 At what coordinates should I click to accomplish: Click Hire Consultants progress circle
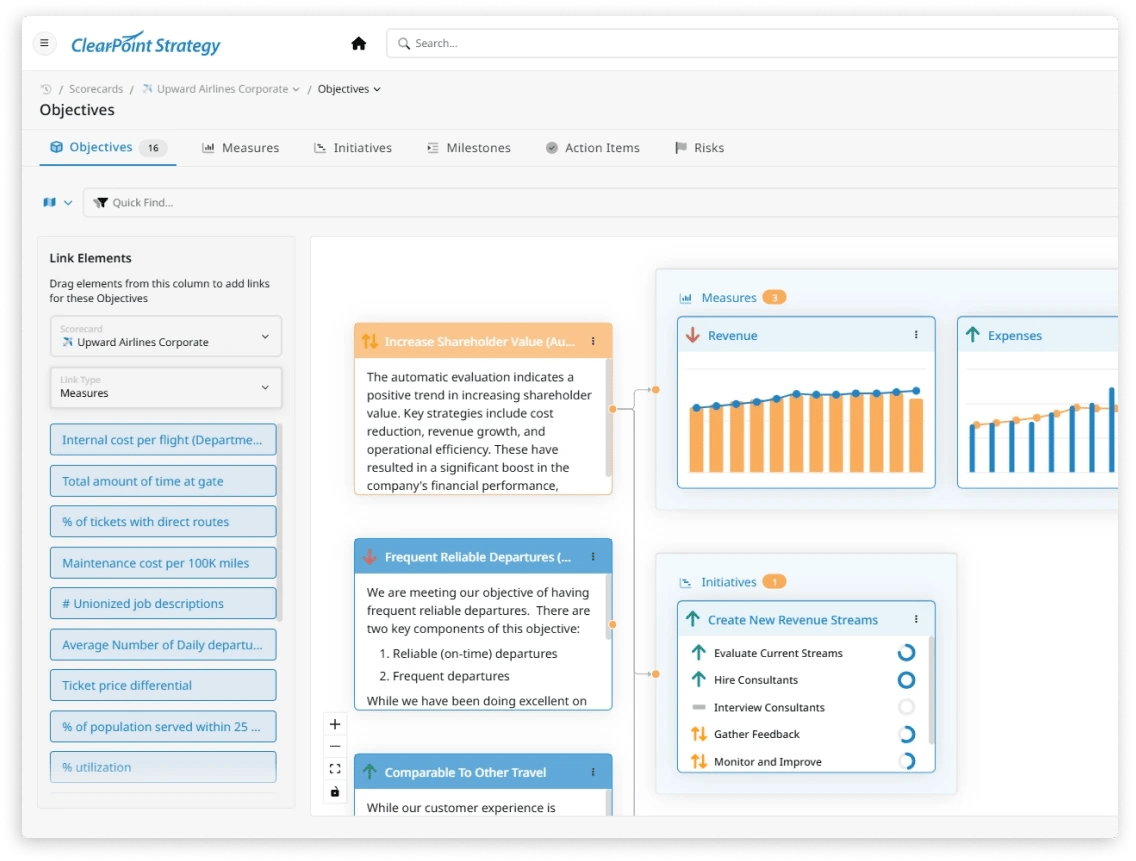coord(906,680)
